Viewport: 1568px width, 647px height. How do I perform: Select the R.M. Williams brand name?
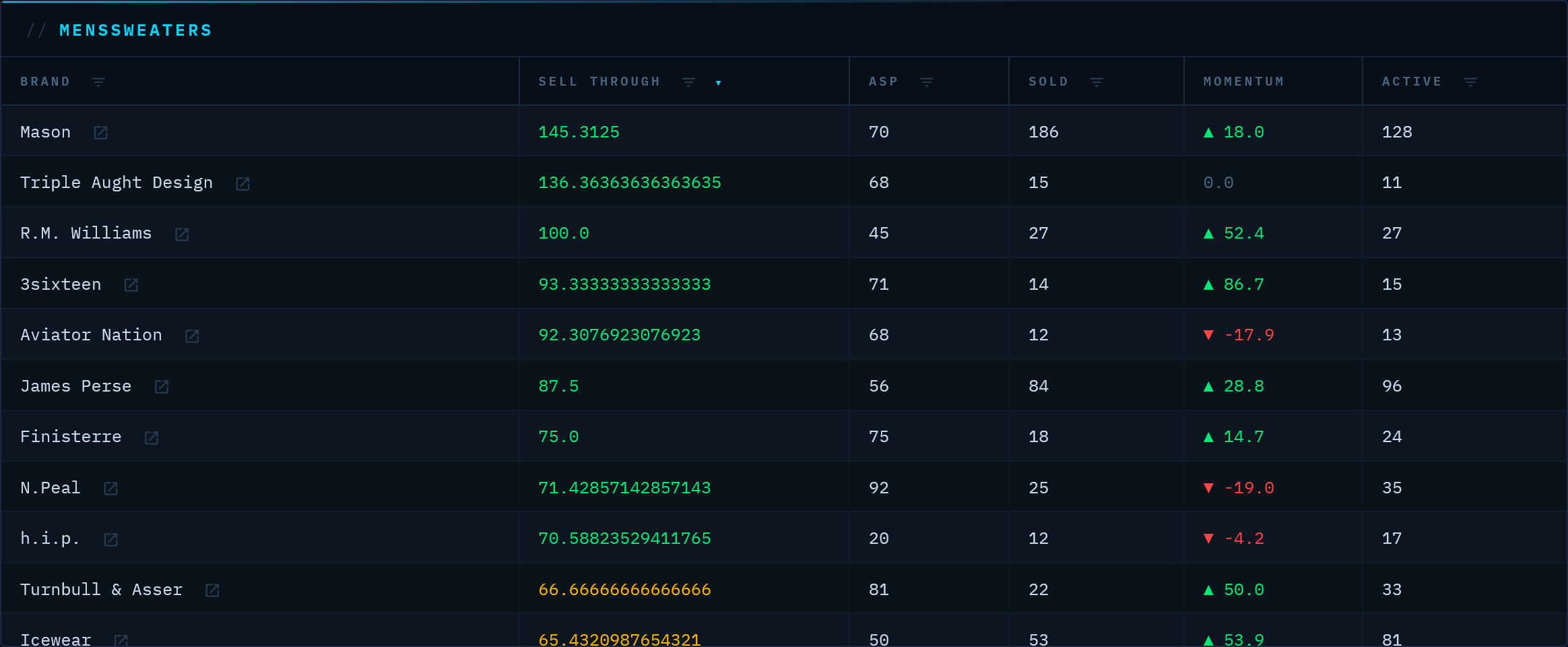pos(86,233)
